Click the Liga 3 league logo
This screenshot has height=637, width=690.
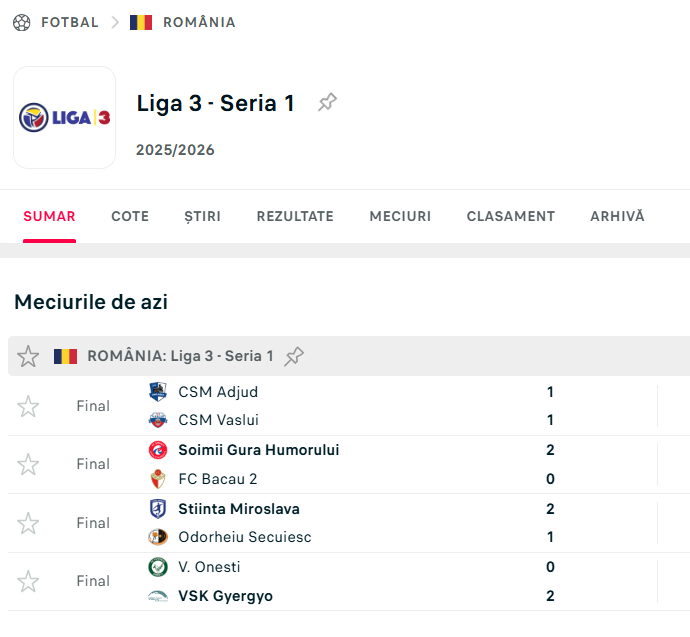(65, 118)
